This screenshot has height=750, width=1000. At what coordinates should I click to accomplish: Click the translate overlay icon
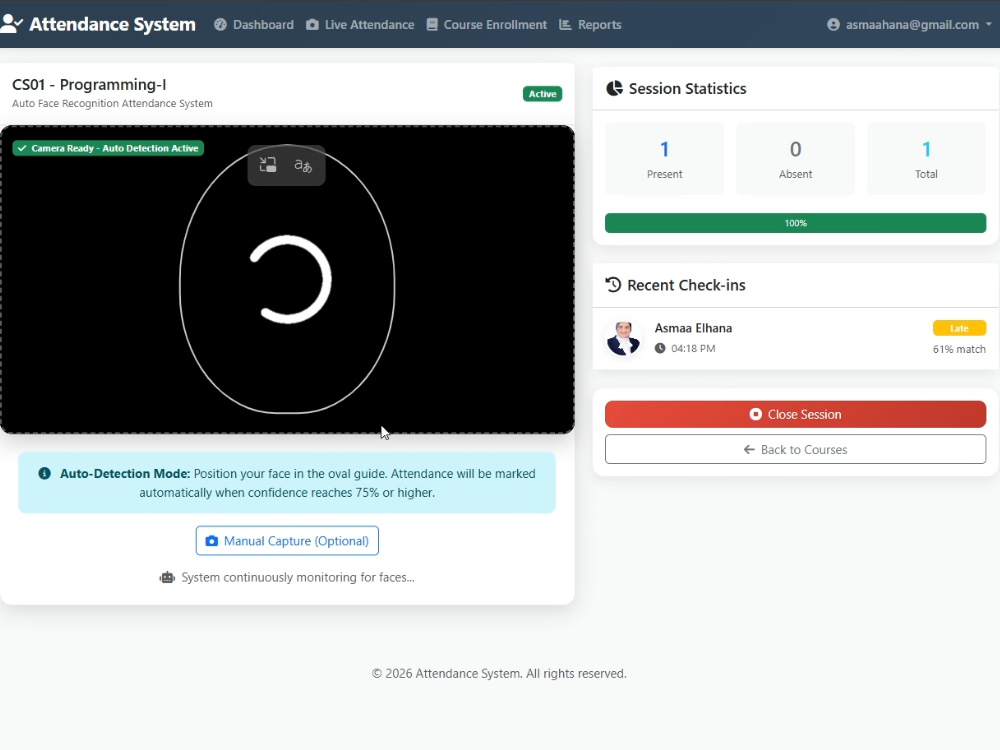click(303, 166)
